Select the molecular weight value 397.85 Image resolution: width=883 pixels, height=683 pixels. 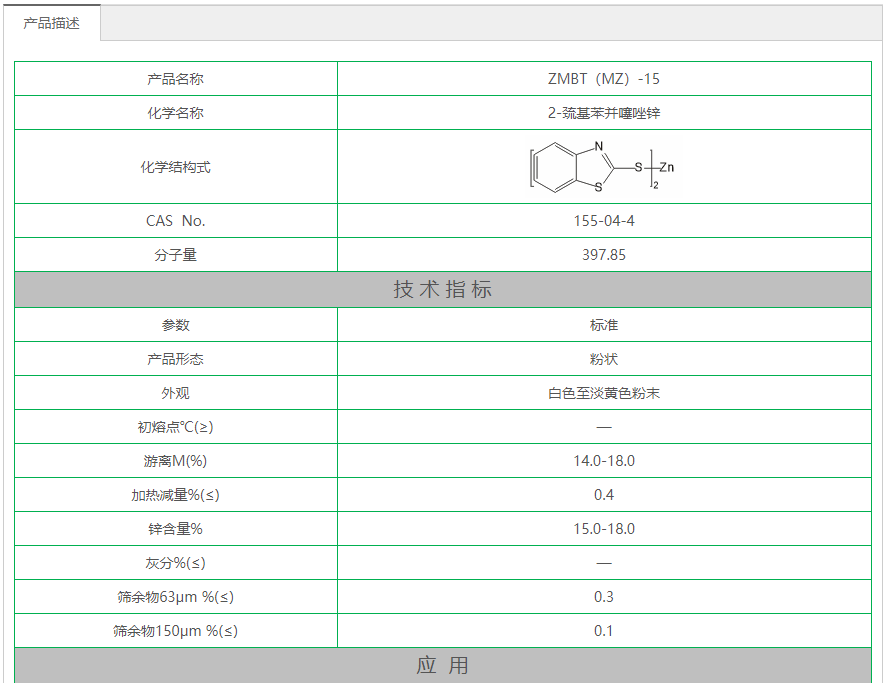603,255
